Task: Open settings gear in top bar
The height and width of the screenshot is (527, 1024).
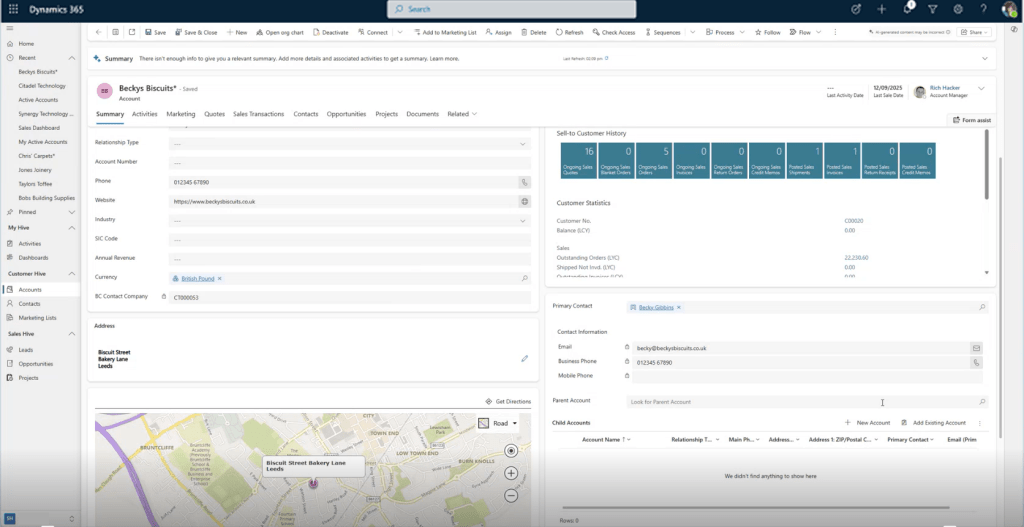Action: 958,9
